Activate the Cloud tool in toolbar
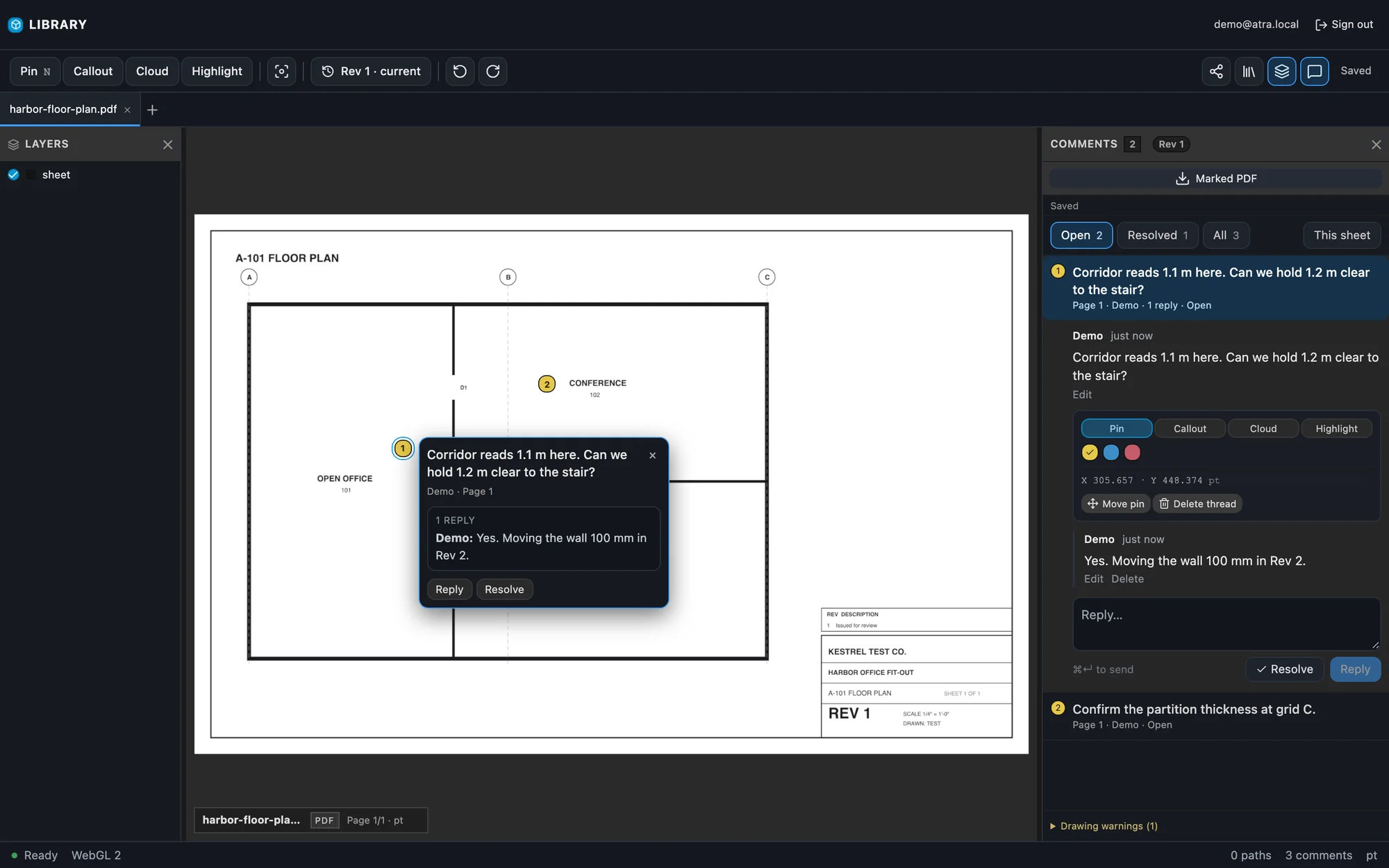1389x868 pixels. (x=152, y=72)
